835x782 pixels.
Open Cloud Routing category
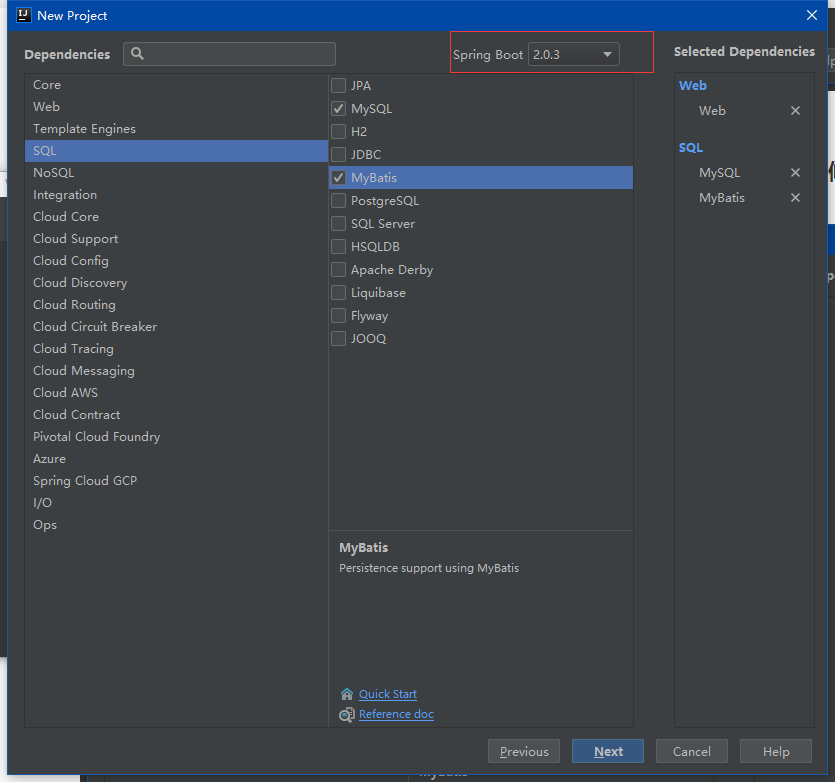(x=176, y=305)
